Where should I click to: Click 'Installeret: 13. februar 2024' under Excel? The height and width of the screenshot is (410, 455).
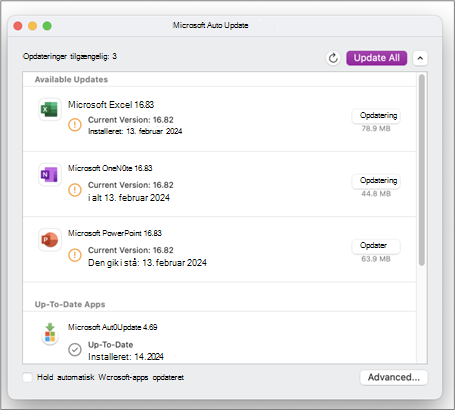[135, 131]
